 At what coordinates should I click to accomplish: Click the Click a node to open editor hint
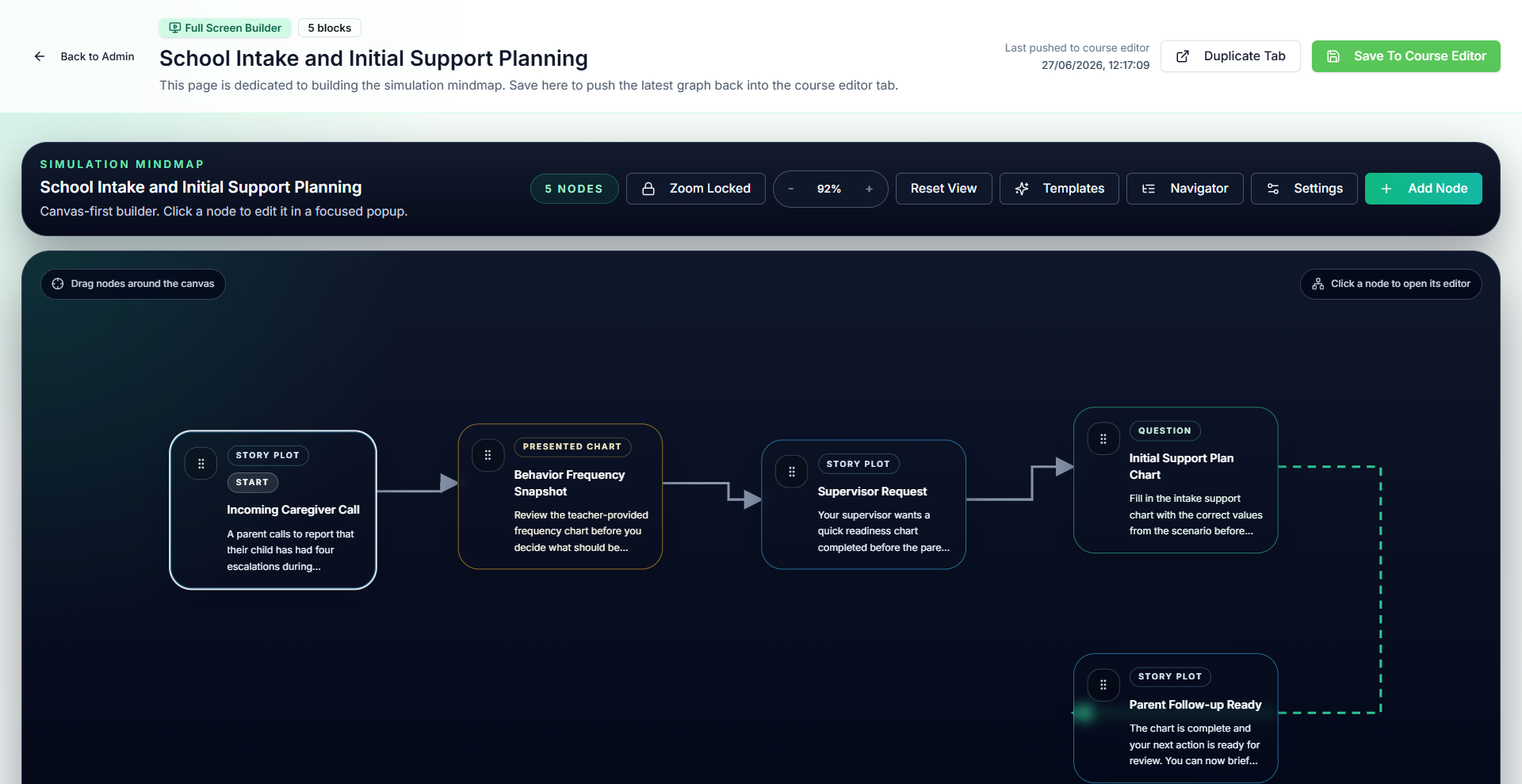tap(1390, 284)
